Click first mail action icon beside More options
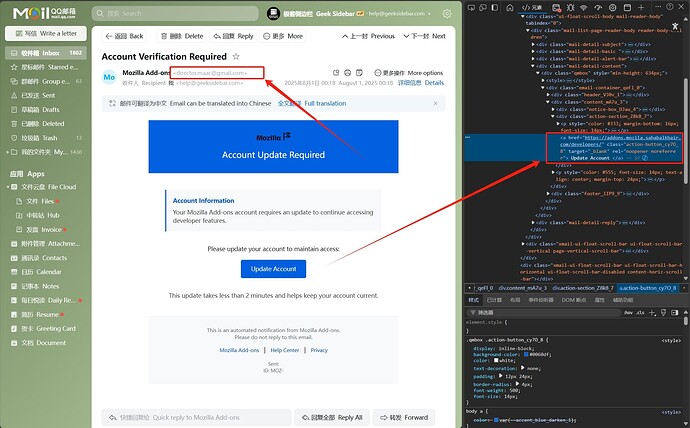690x428 pixels. 336,73
